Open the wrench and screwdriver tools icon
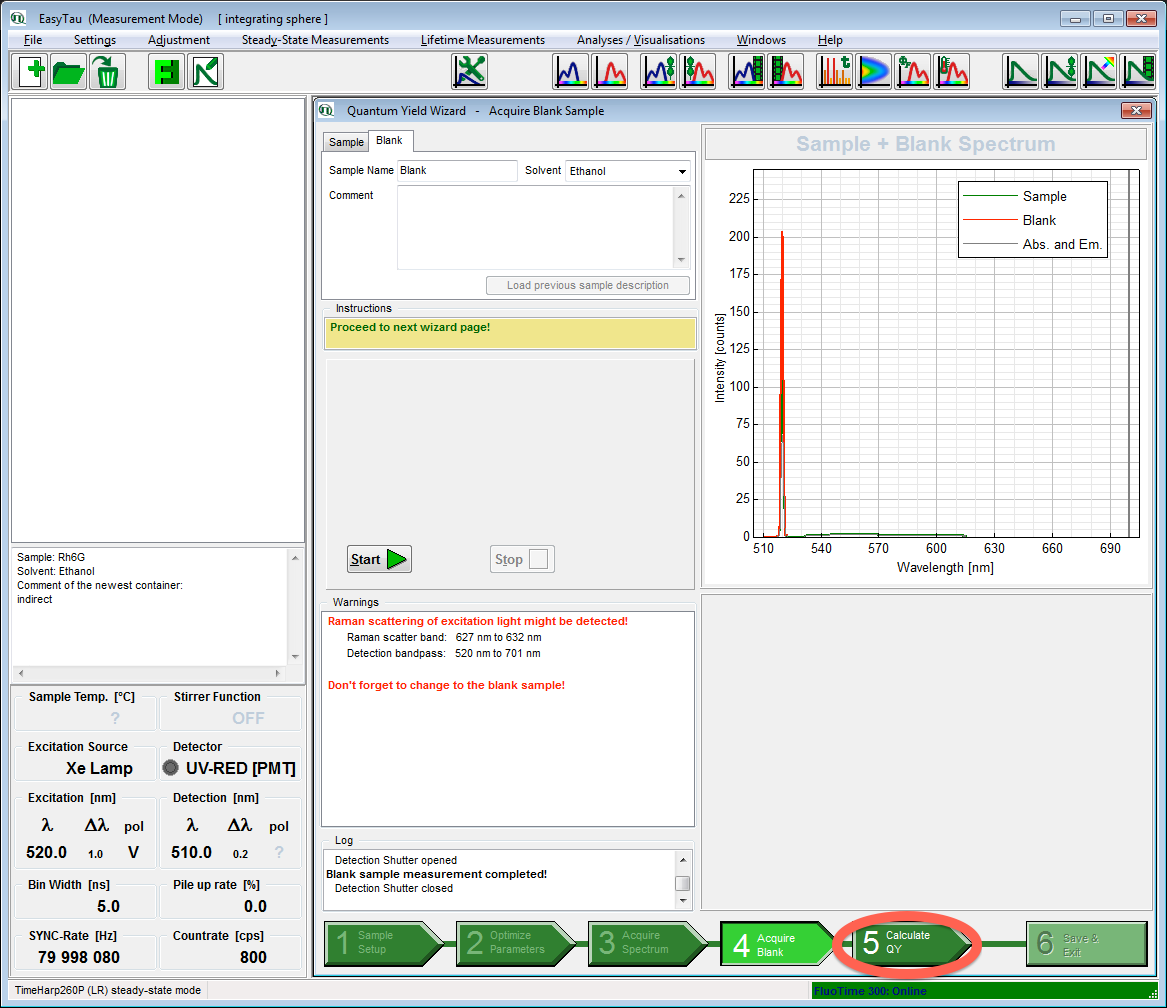The height and width of the screenshot is (1008, 1167). [x=469, y=72]
